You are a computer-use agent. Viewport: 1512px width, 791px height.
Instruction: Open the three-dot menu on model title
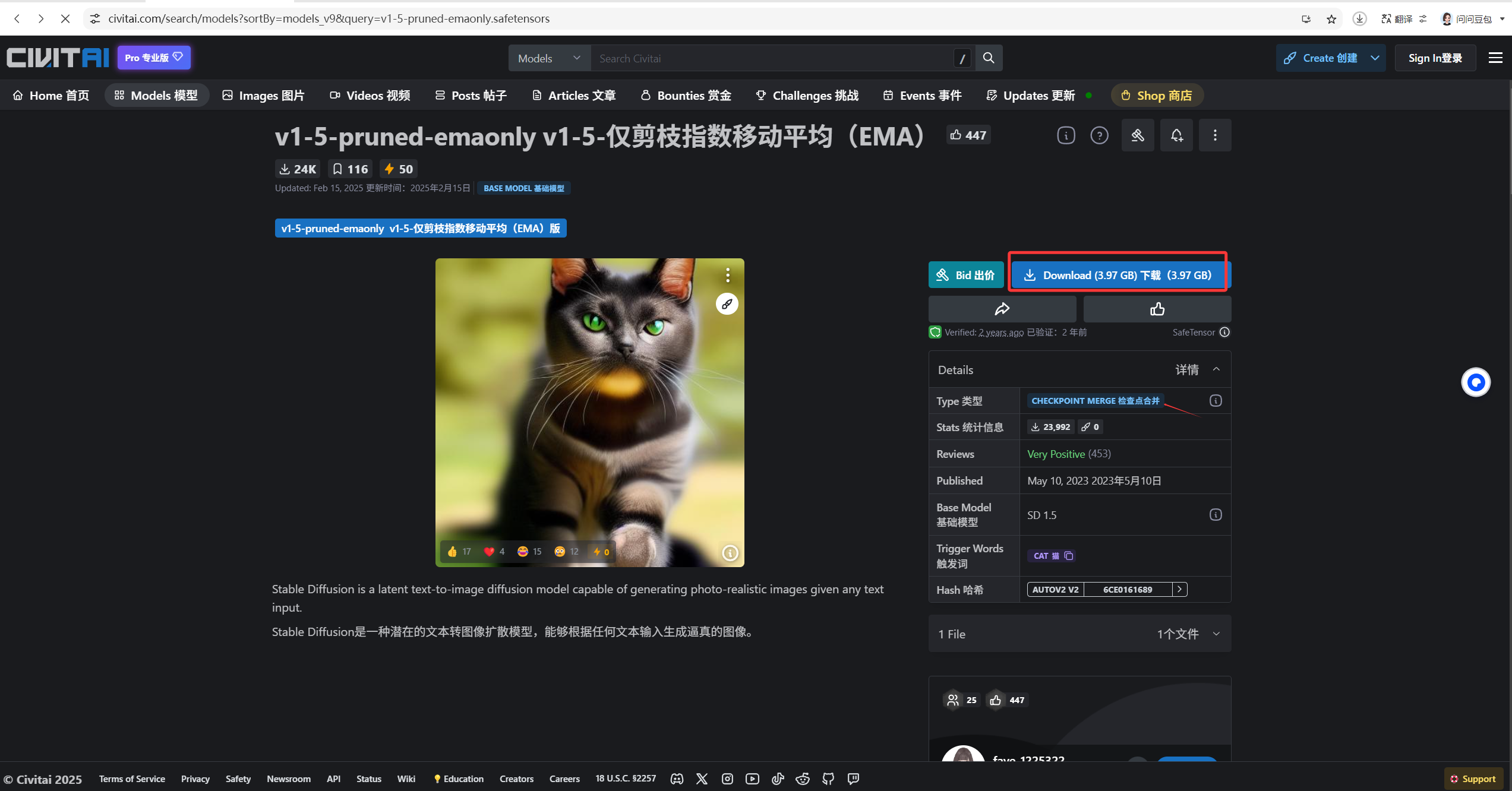pos(1214,135)
